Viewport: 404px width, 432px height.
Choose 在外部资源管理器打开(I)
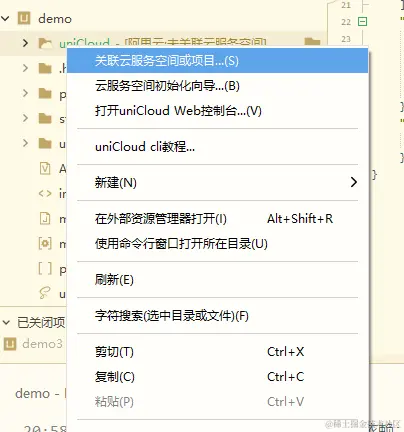(218, 219)
